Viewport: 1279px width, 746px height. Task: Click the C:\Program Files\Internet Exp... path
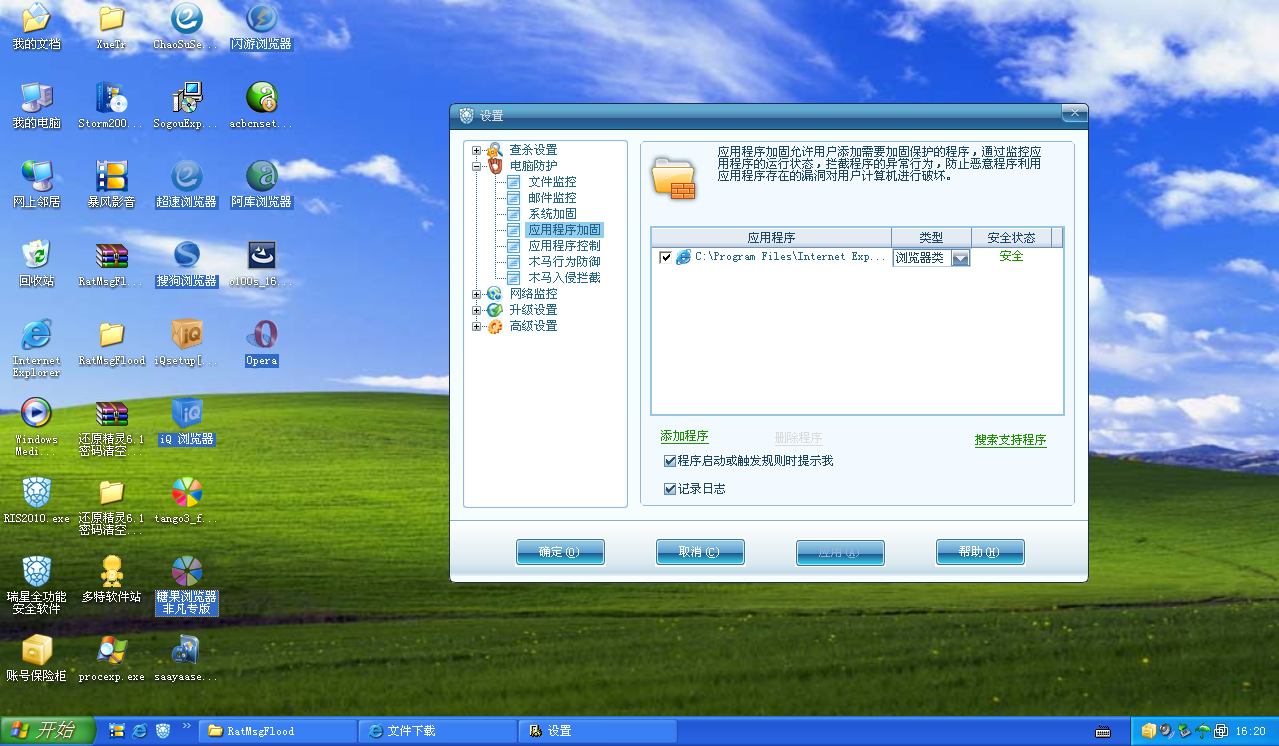point(790,257)
